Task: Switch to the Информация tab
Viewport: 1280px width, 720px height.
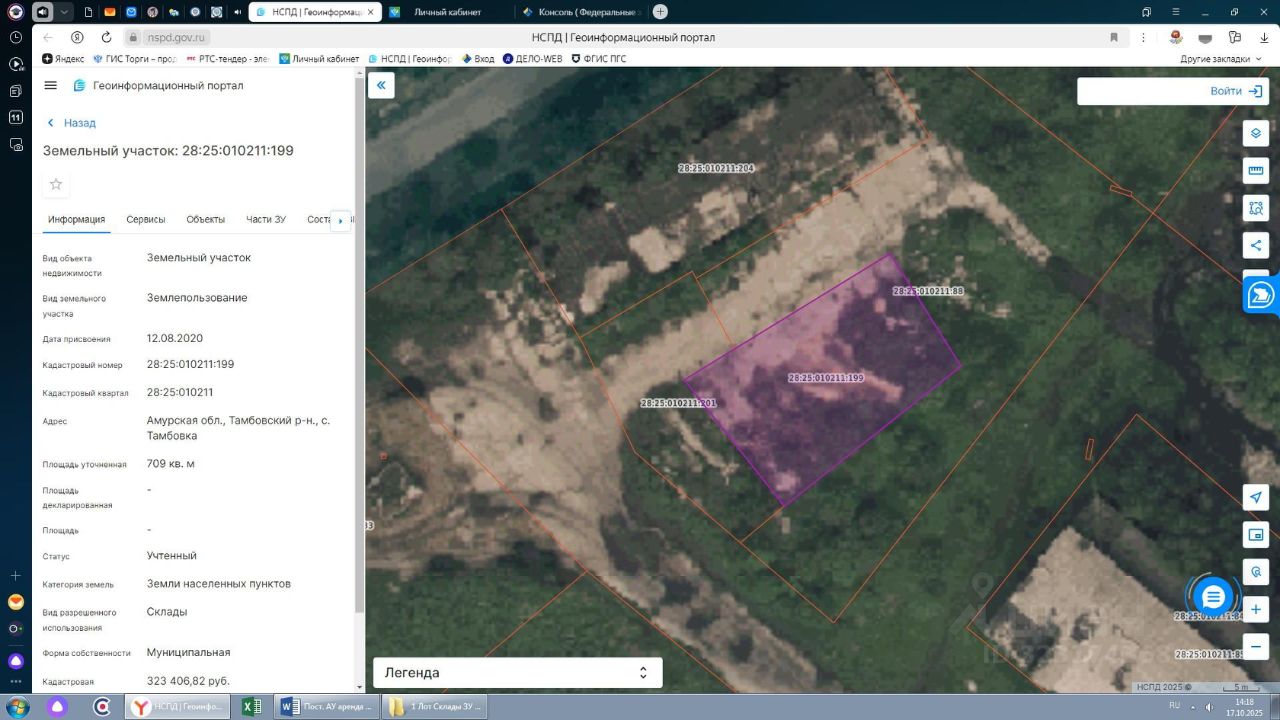Action: 76,220
